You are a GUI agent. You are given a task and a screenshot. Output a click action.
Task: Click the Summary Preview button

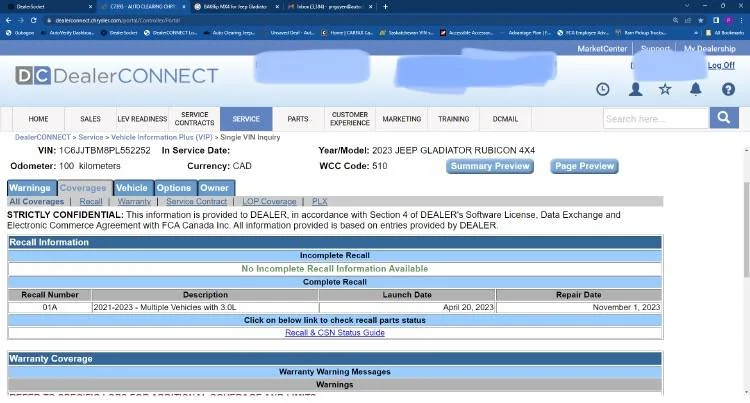click(x=490, y=166)
